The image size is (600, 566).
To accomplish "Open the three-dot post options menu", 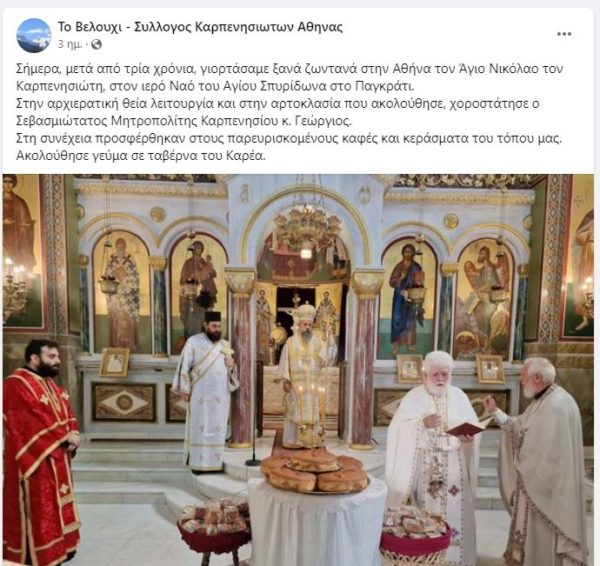I will pos(564,34).
